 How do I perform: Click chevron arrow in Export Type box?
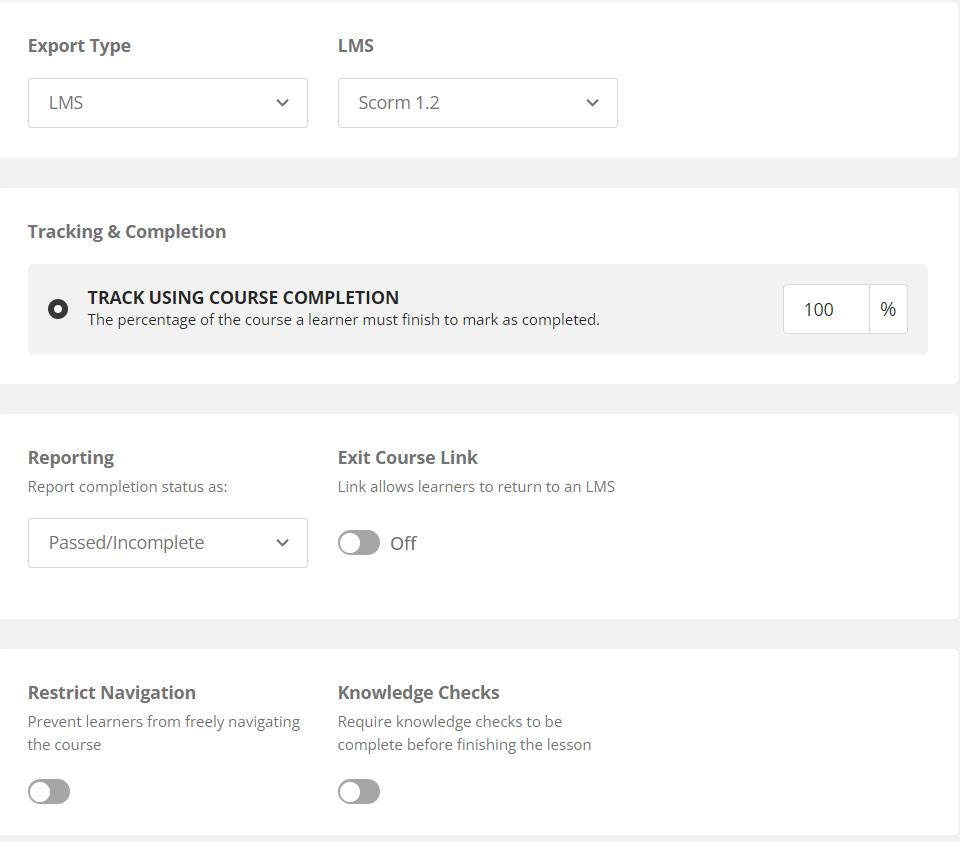pyautogui.click(x=282, y=103)
